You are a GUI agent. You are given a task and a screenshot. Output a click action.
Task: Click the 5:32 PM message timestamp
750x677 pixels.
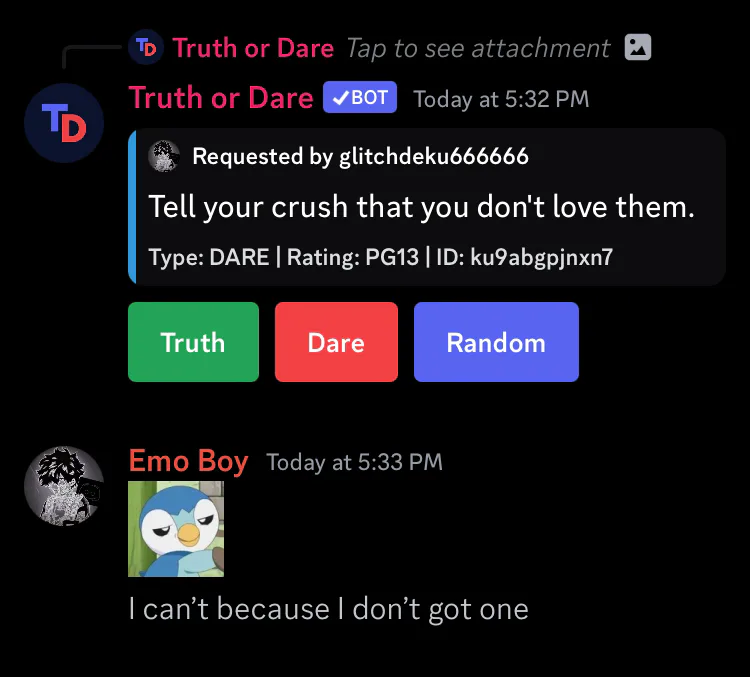point(501,99)
